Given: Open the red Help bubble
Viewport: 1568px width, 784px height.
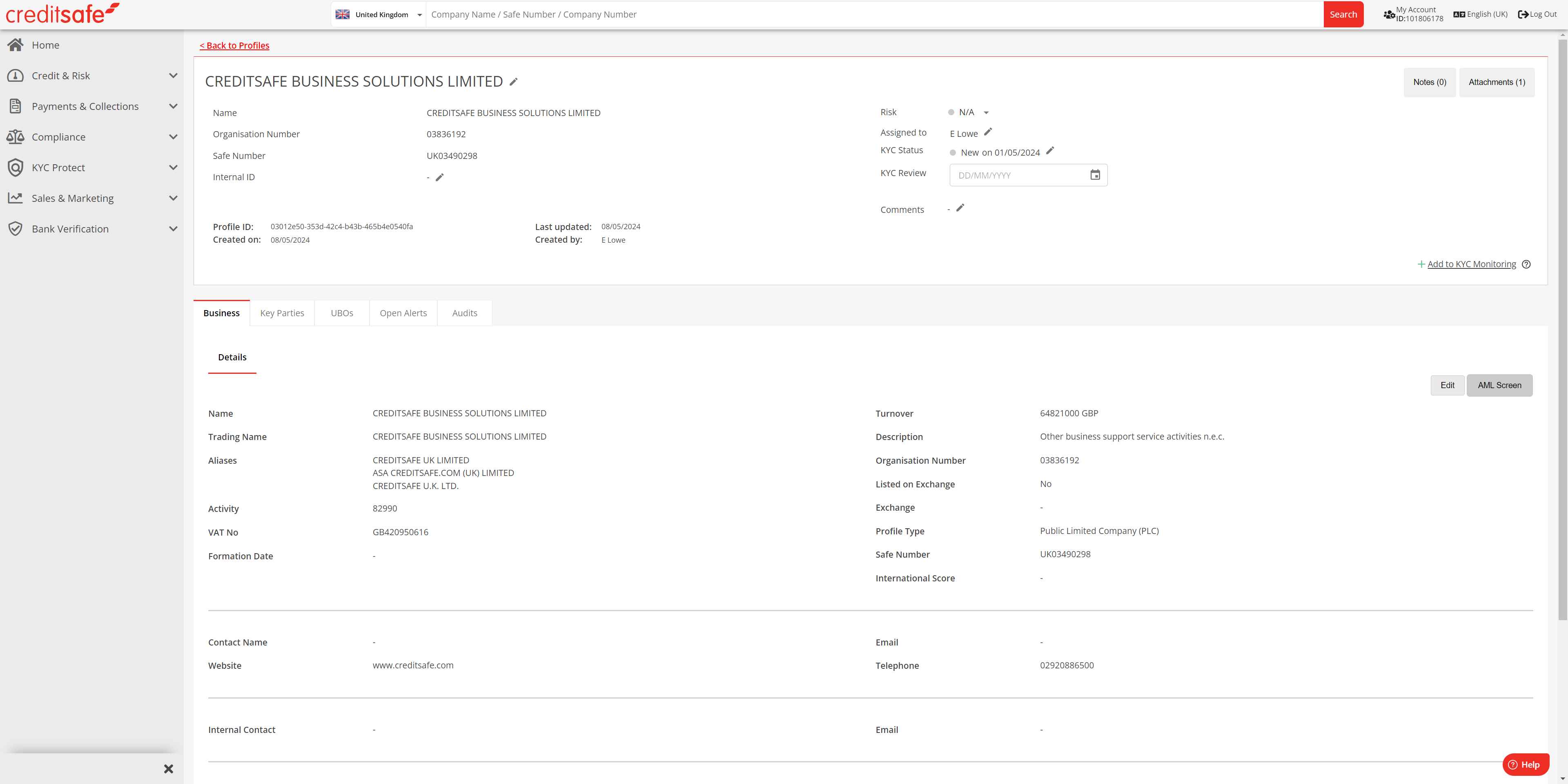Looking at the screenshot, I should coord(1526,764).
